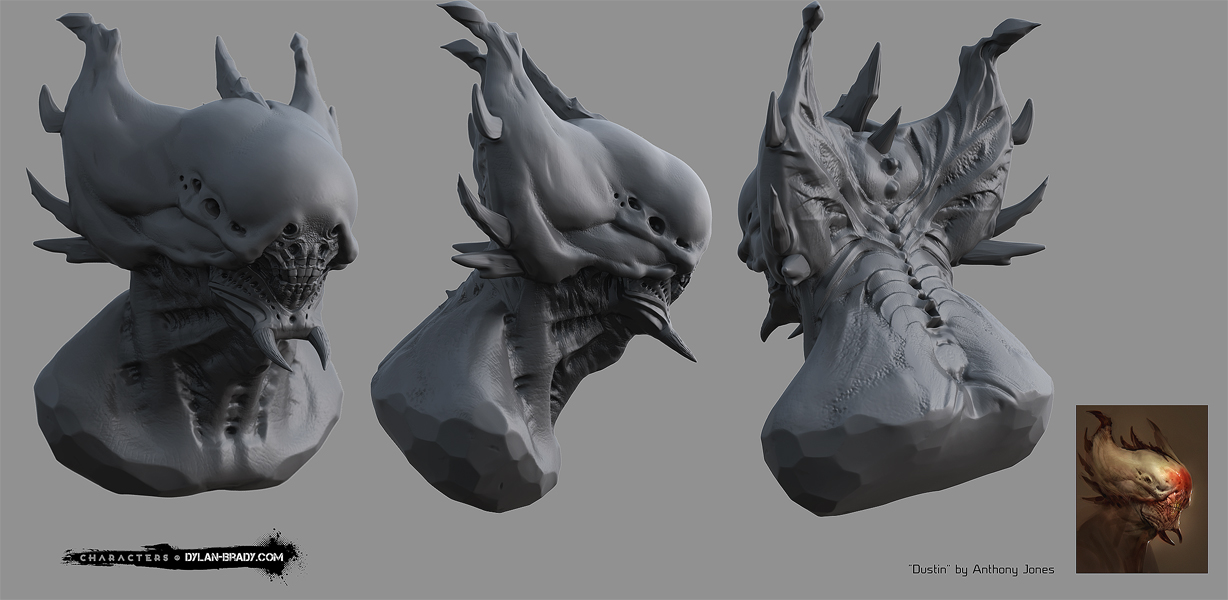Click the CHARACTERS label in the logo

pos(124,557)
